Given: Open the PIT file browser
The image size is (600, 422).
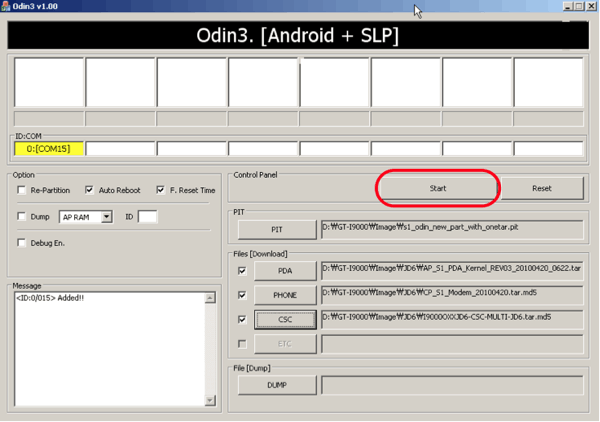Looking at the screenshot, I should click(x=276, y=229).
